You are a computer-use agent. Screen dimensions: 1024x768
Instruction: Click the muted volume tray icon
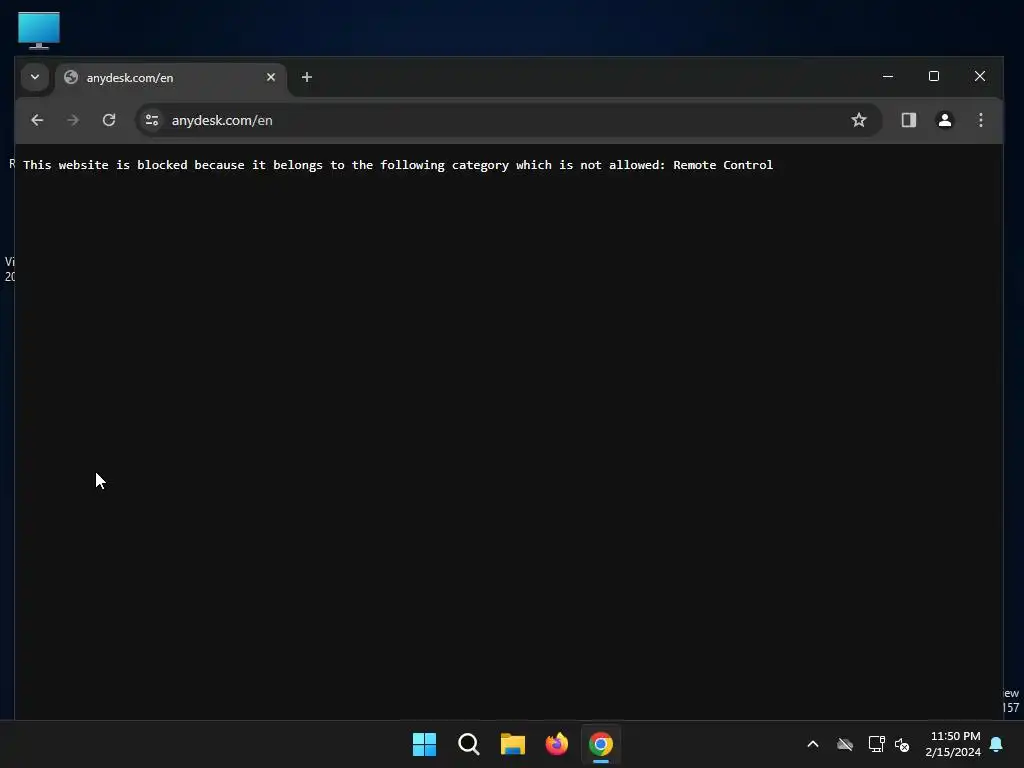click(x=902, y=744)
